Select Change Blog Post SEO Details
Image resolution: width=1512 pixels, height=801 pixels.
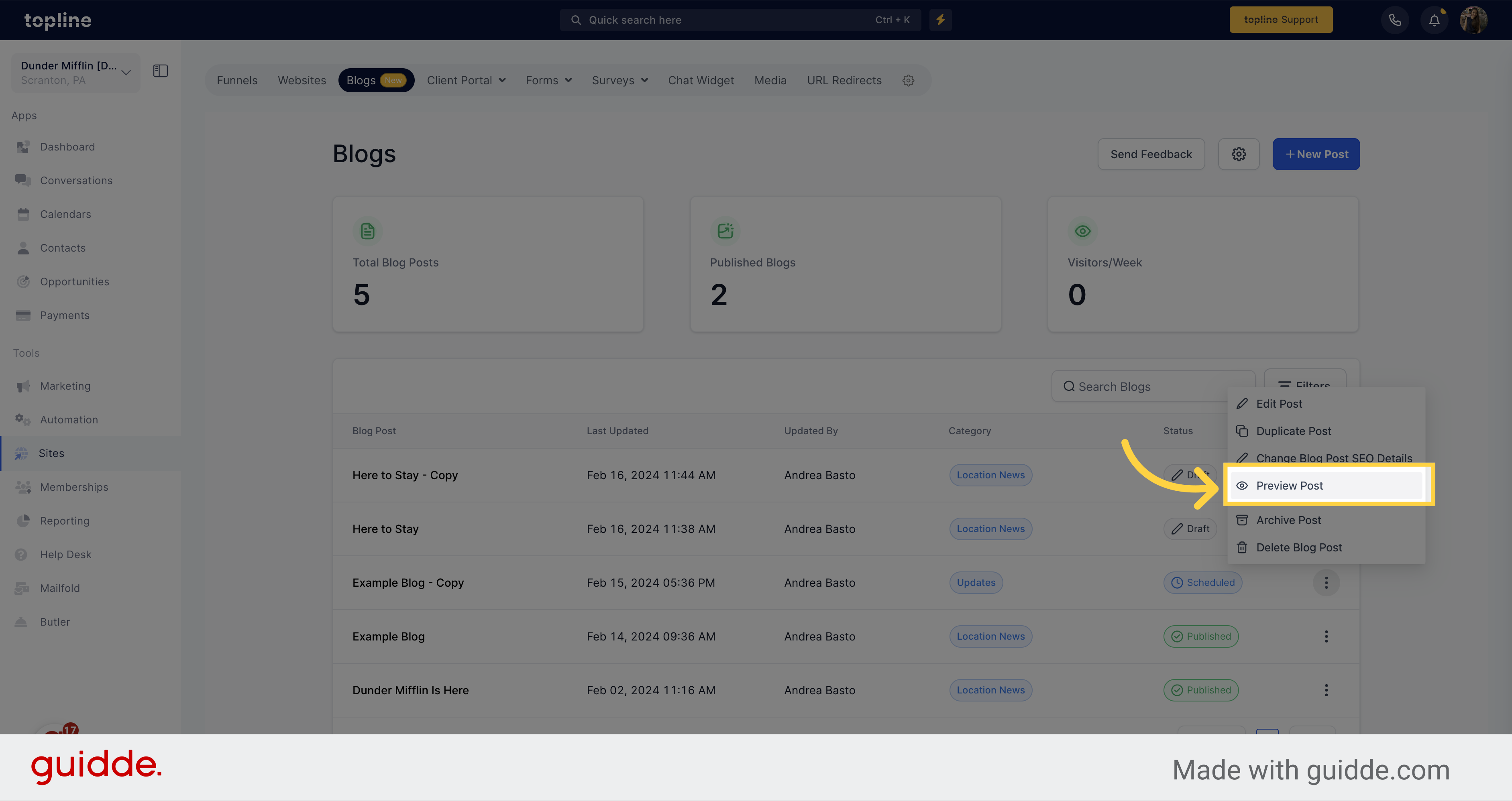click(1326, 458)
